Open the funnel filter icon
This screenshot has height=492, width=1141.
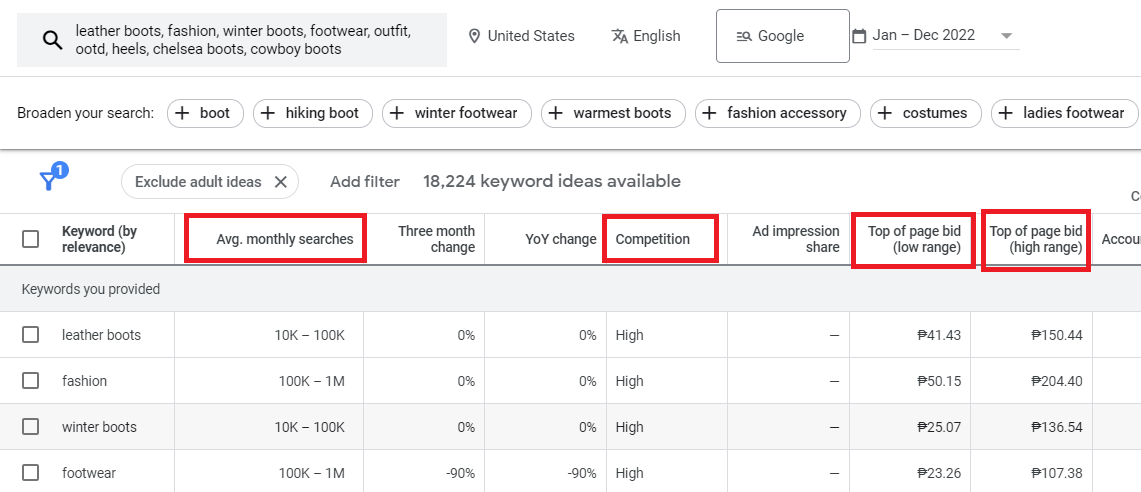(x=49, y=181)
